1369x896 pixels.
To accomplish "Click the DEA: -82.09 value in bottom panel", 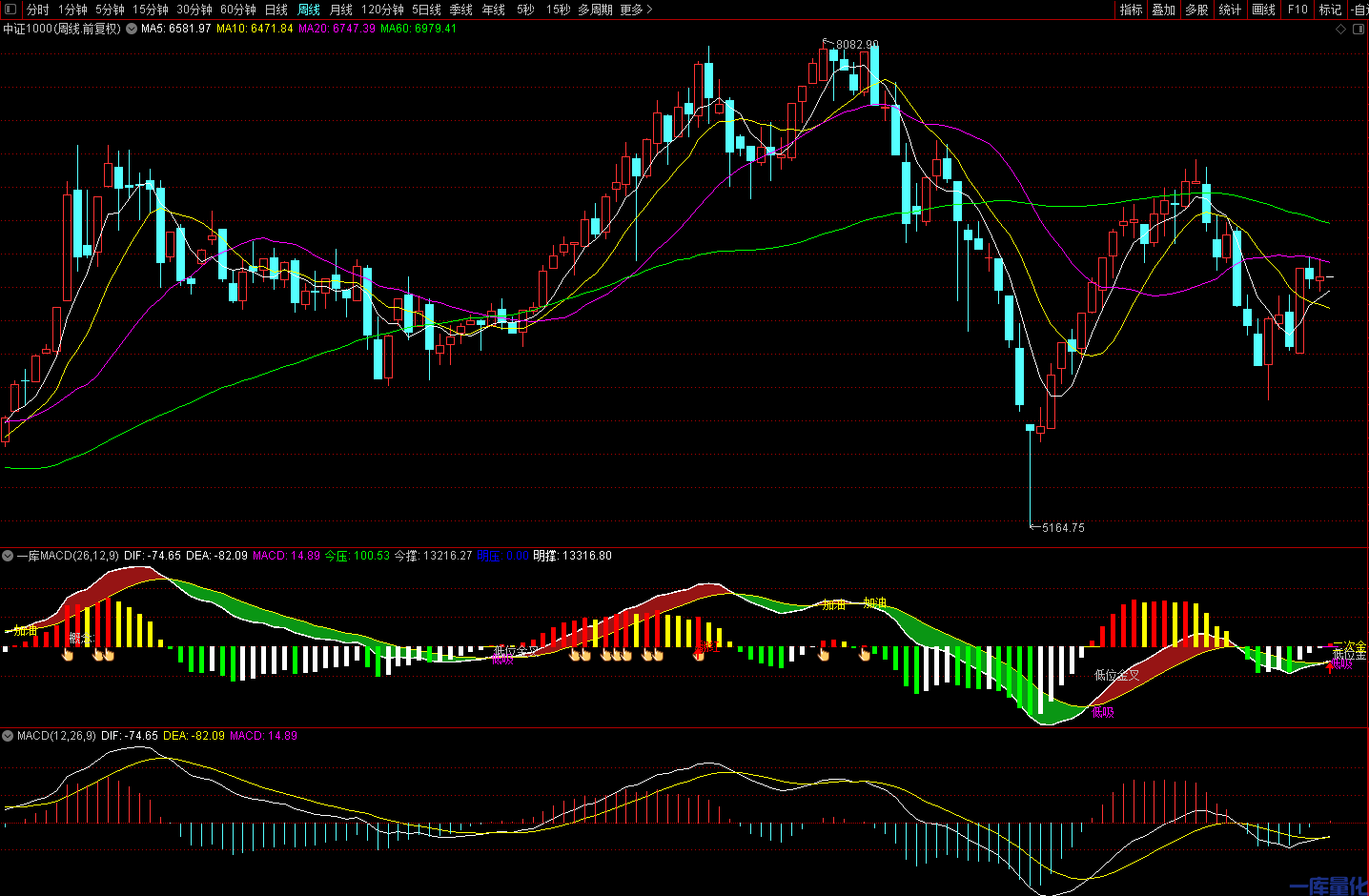I will 194,736.
